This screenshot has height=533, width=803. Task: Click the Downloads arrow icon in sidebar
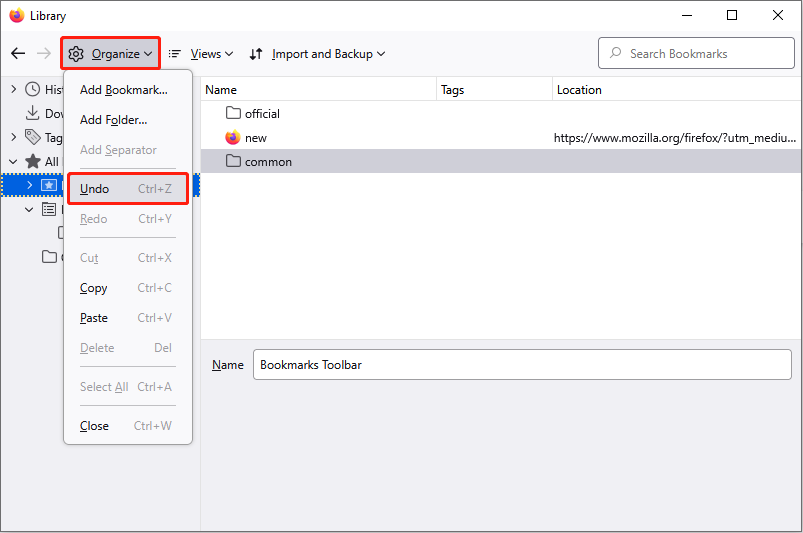pyautogui.click(x=33, y=114)
